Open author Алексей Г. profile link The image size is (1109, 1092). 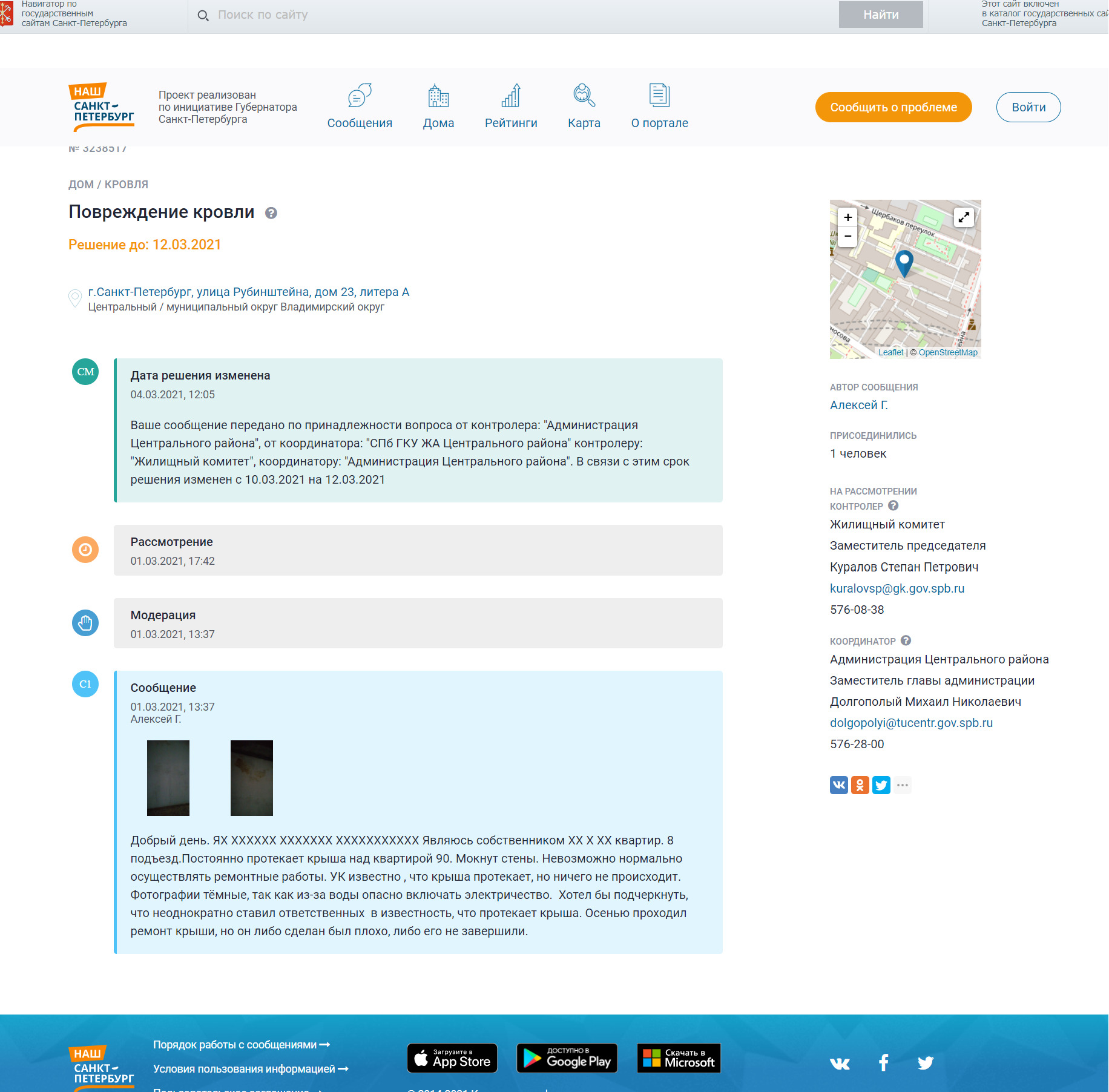click(x=859, y=405)
